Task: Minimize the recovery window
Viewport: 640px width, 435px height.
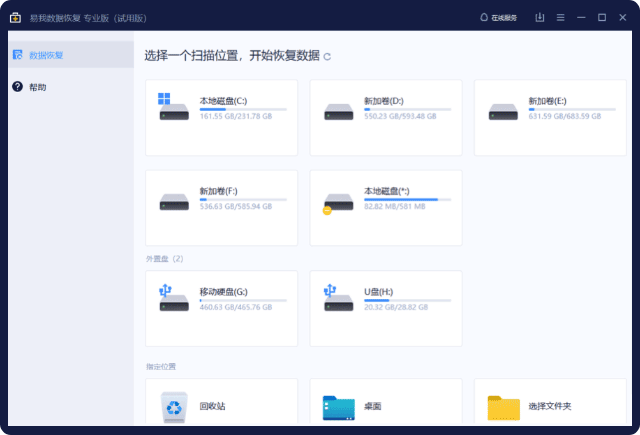Action: [x=581, y=18]
